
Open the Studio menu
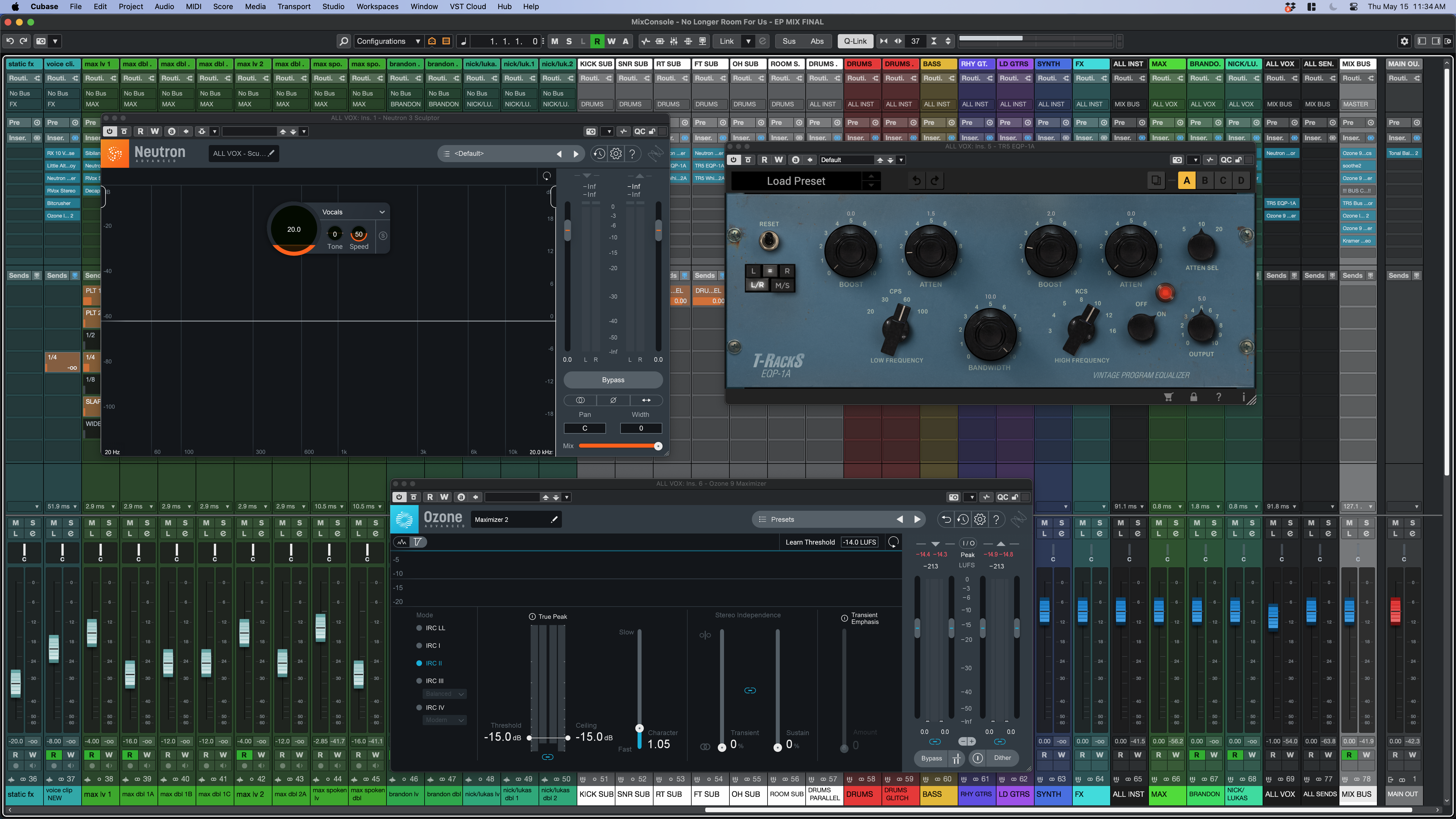tap(334, 7)
